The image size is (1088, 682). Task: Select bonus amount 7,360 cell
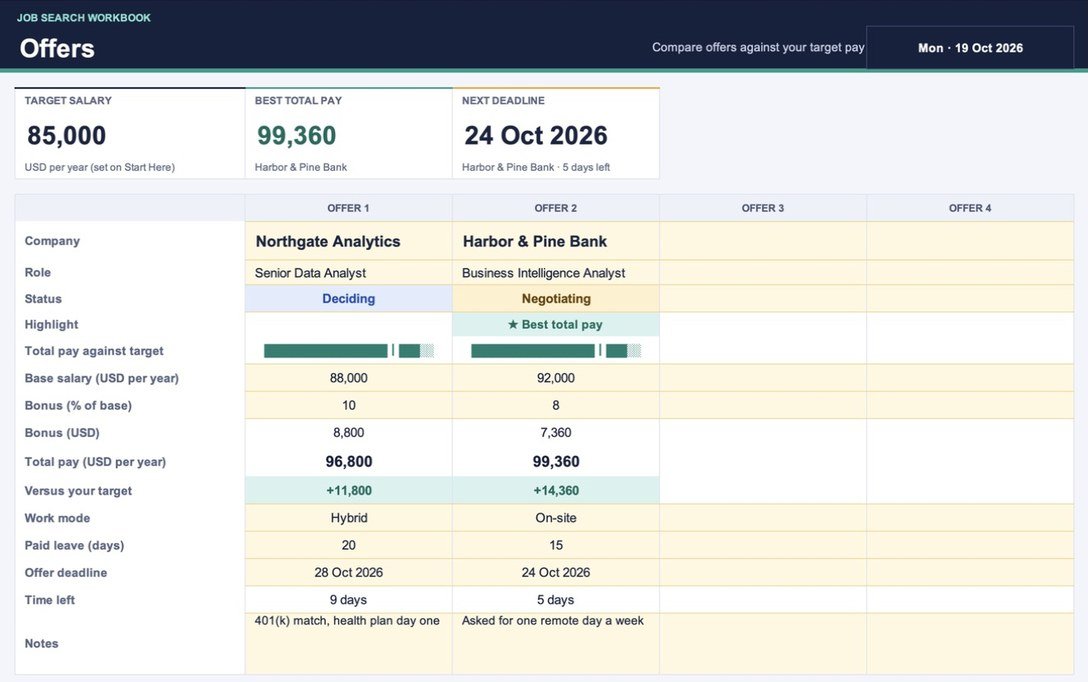(556, 432)
